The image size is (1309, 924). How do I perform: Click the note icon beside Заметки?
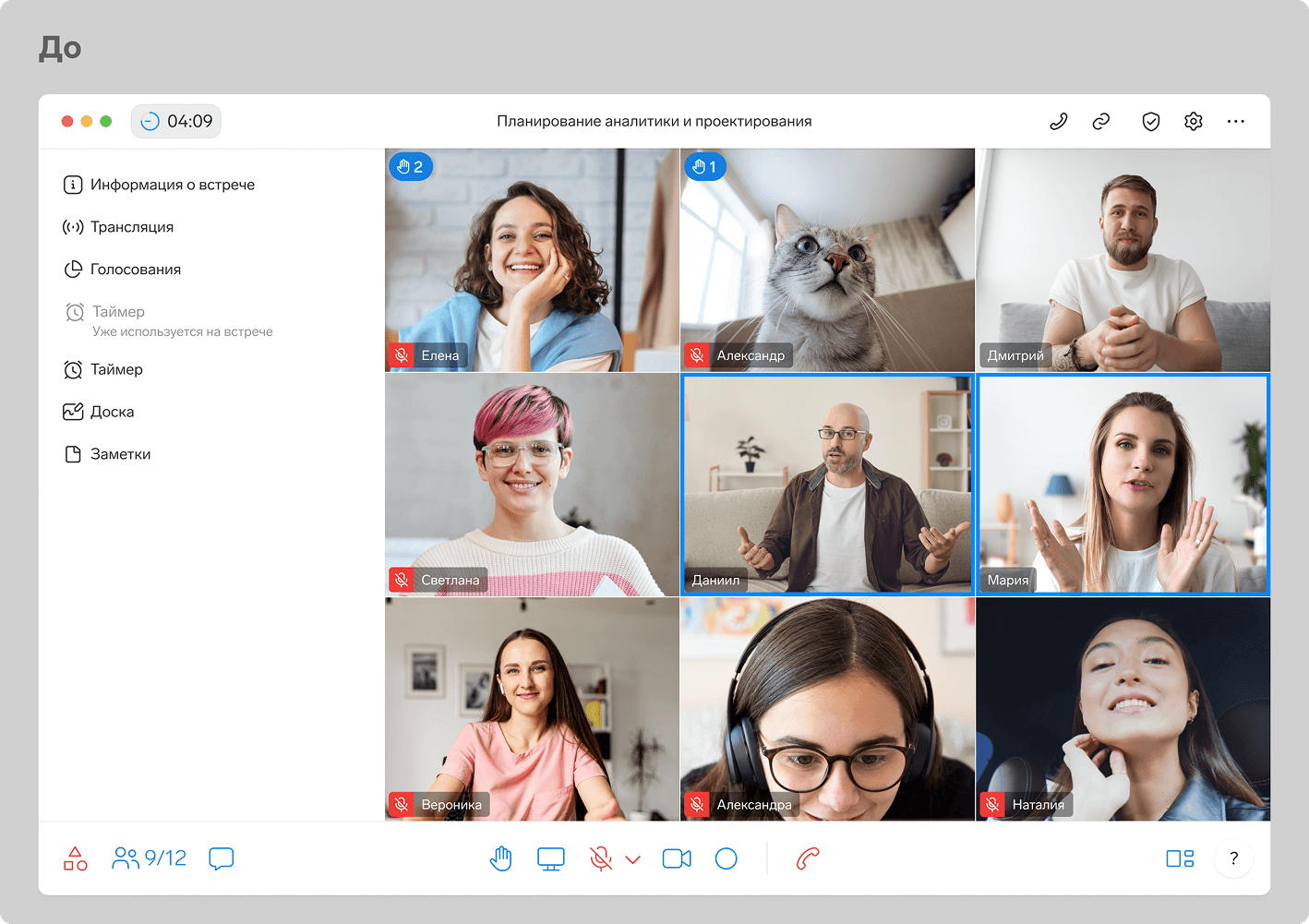tap(72, 454)
